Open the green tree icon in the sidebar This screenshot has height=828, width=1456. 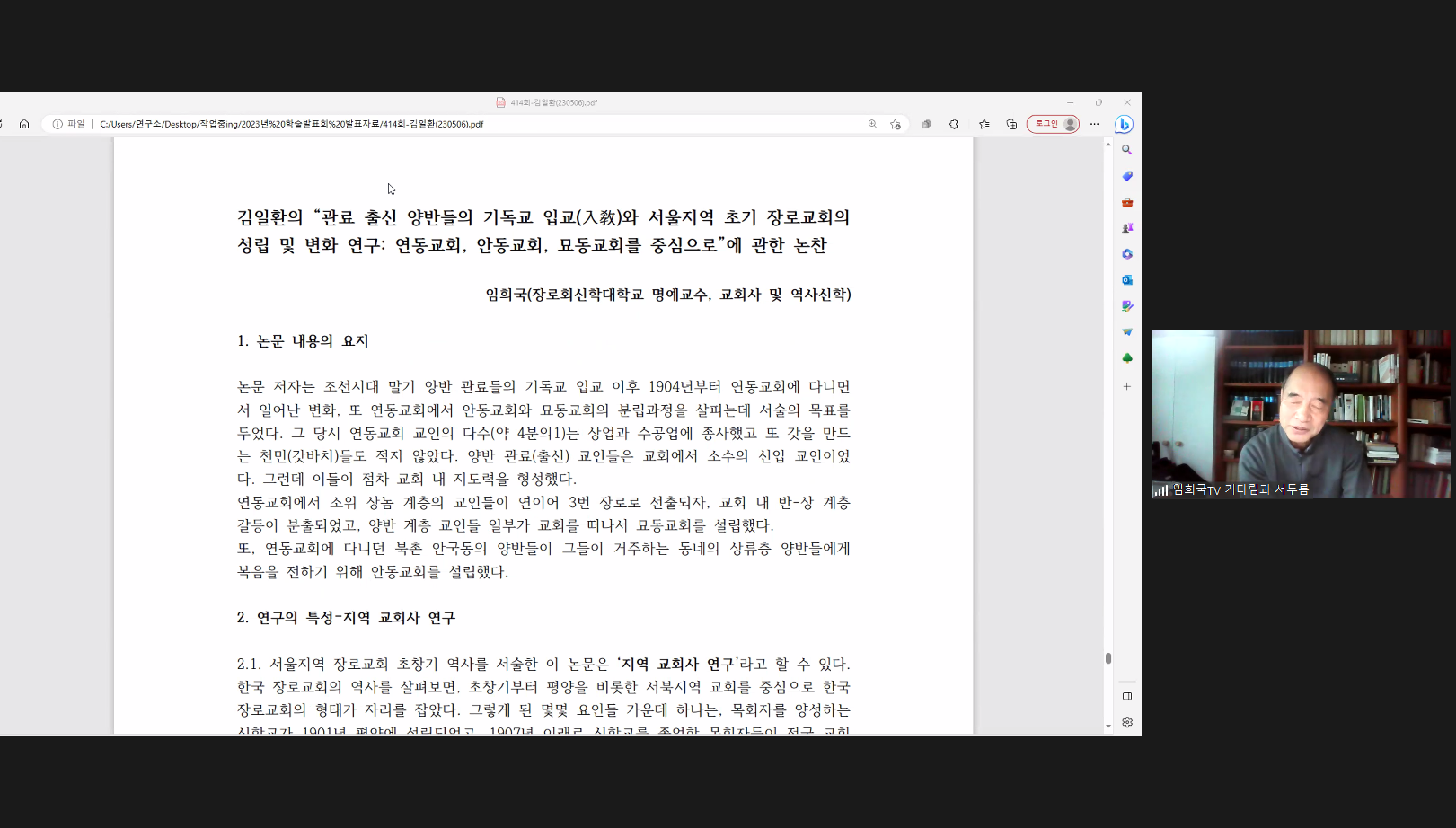(1127, 358)
